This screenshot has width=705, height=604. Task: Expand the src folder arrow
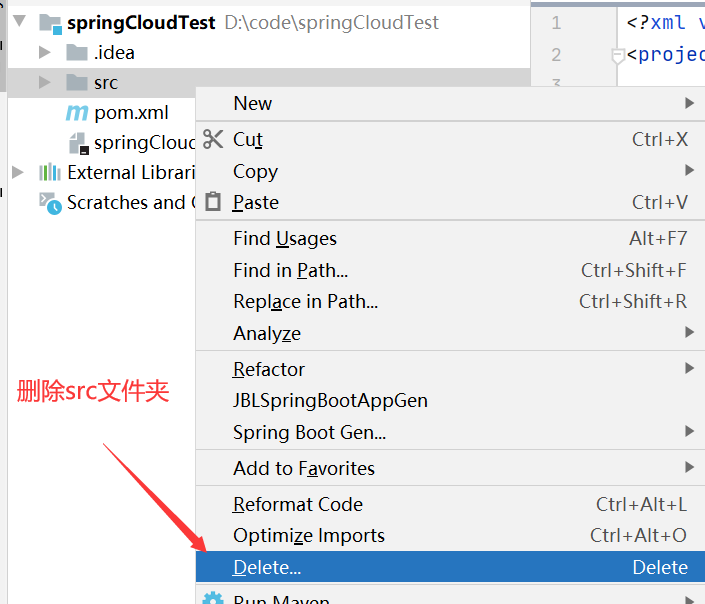coord(45,82)
